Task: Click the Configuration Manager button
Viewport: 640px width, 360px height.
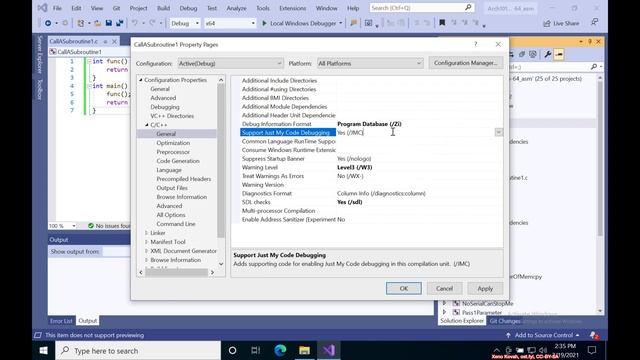Action: coord(466,63)
